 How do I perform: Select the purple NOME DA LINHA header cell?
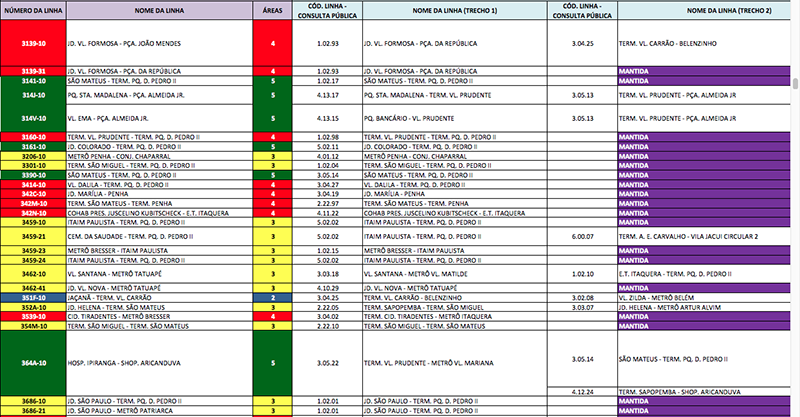[x=159, y=10]
